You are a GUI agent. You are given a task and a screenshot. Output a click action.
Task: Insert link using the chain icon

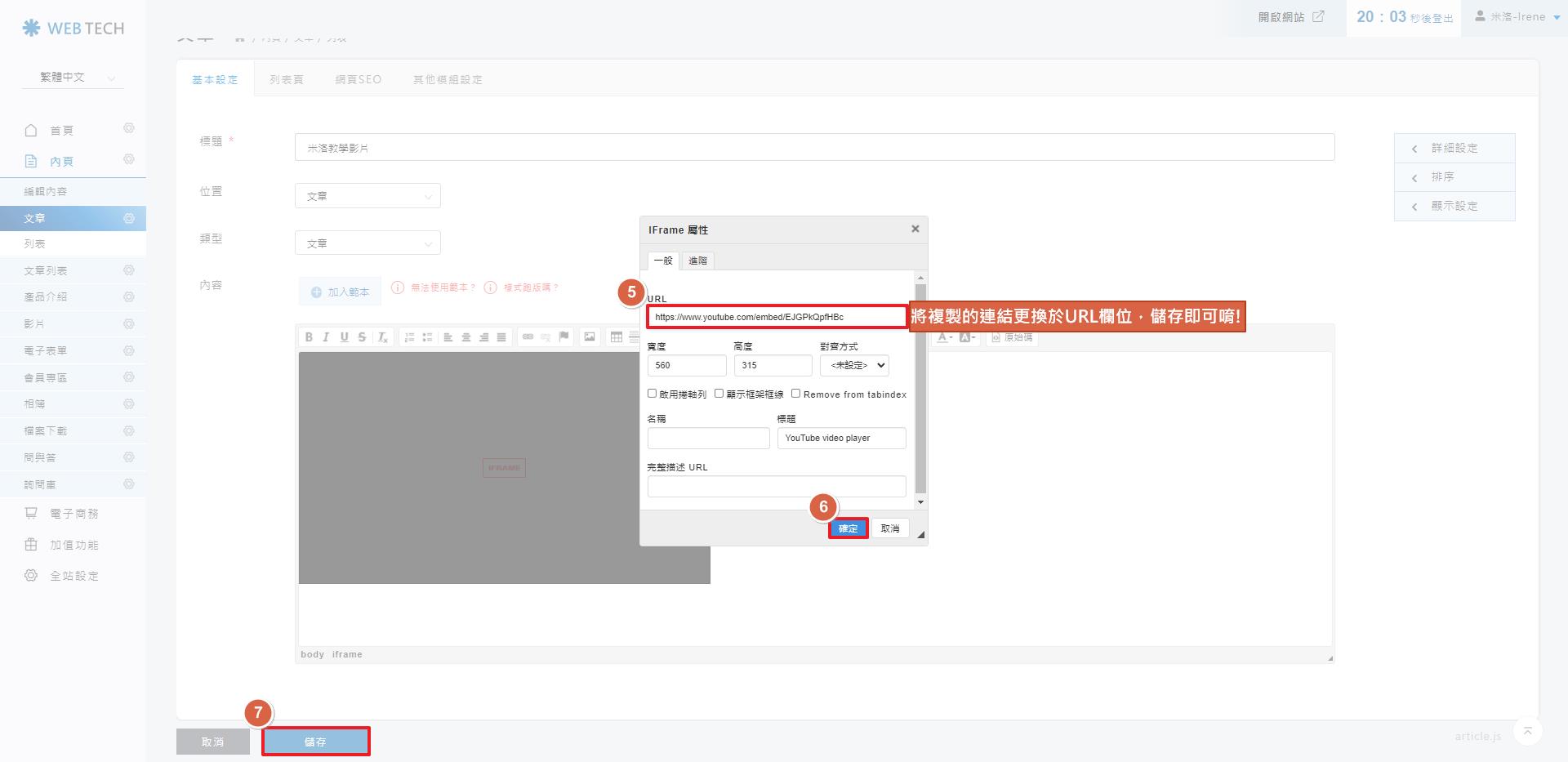pos(528,337)
